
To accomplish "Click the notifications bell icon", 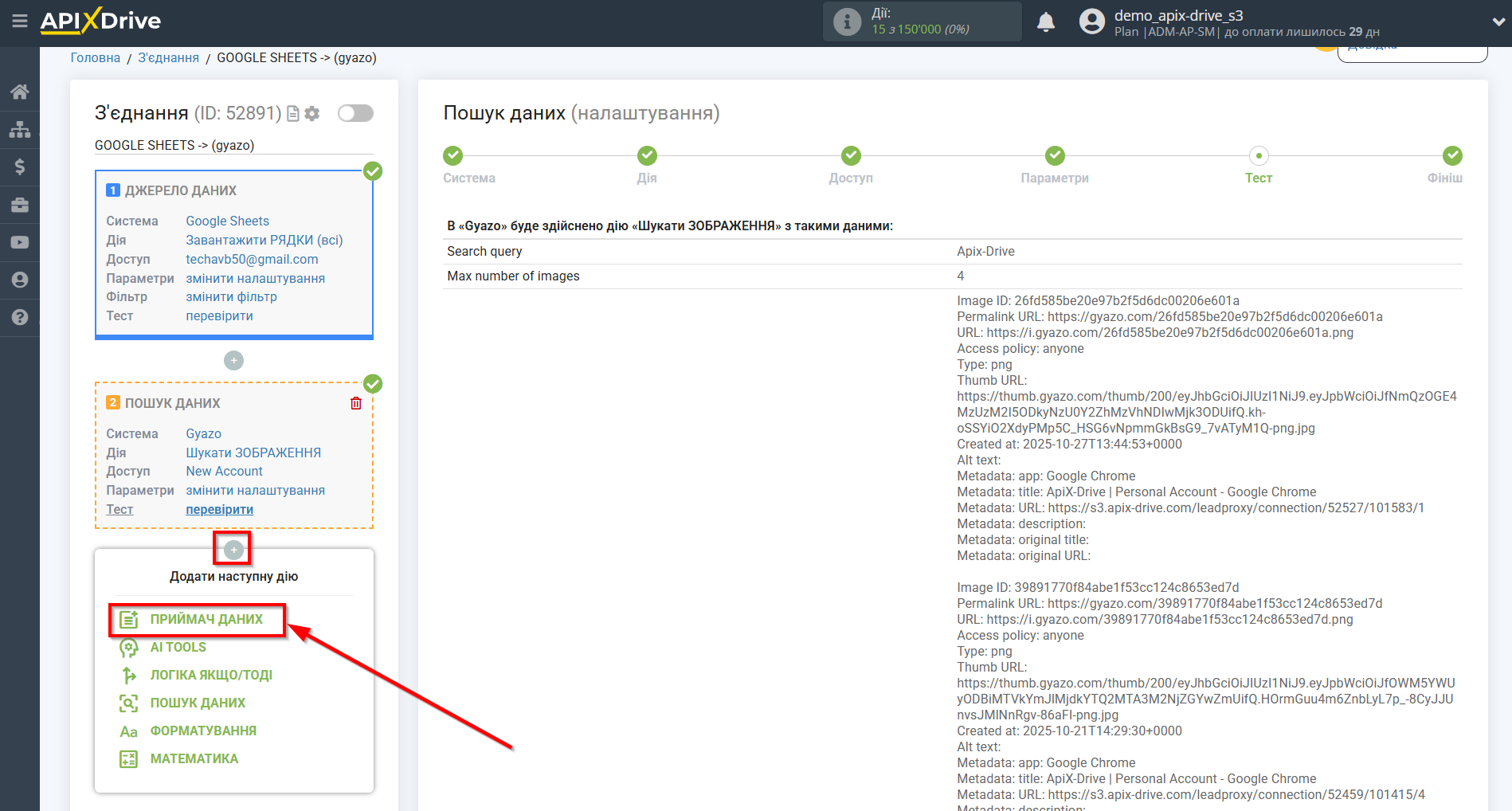I will click(1046, 22).
